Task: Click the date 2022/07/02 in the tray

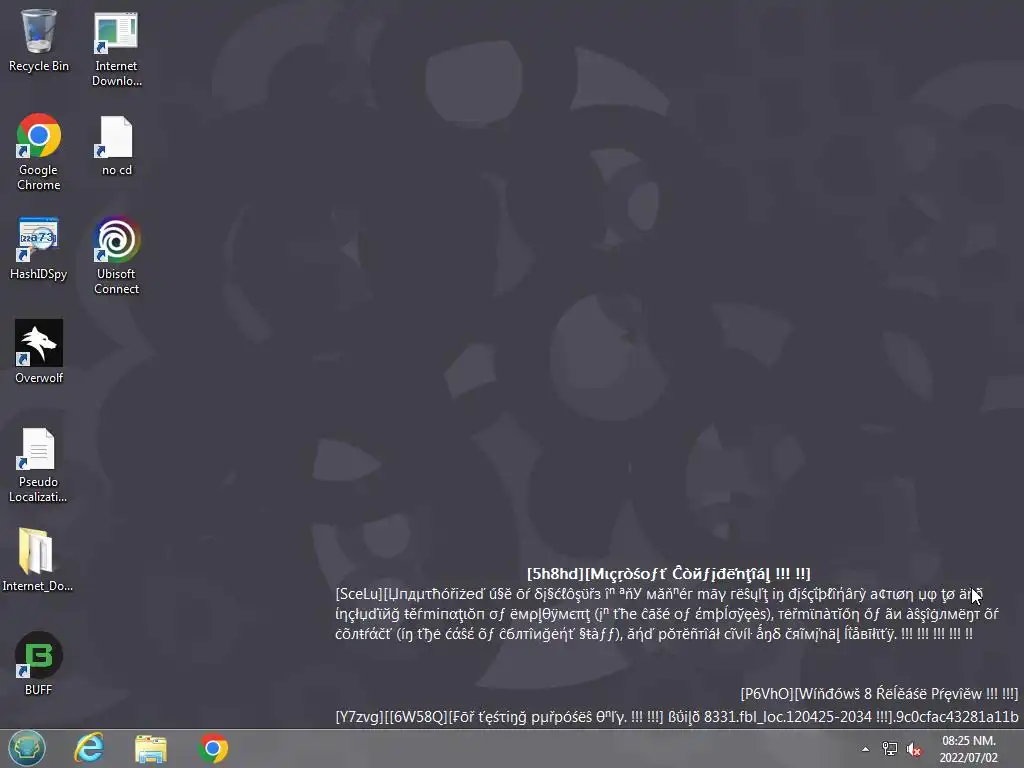Action: click(x=968, y=758)
